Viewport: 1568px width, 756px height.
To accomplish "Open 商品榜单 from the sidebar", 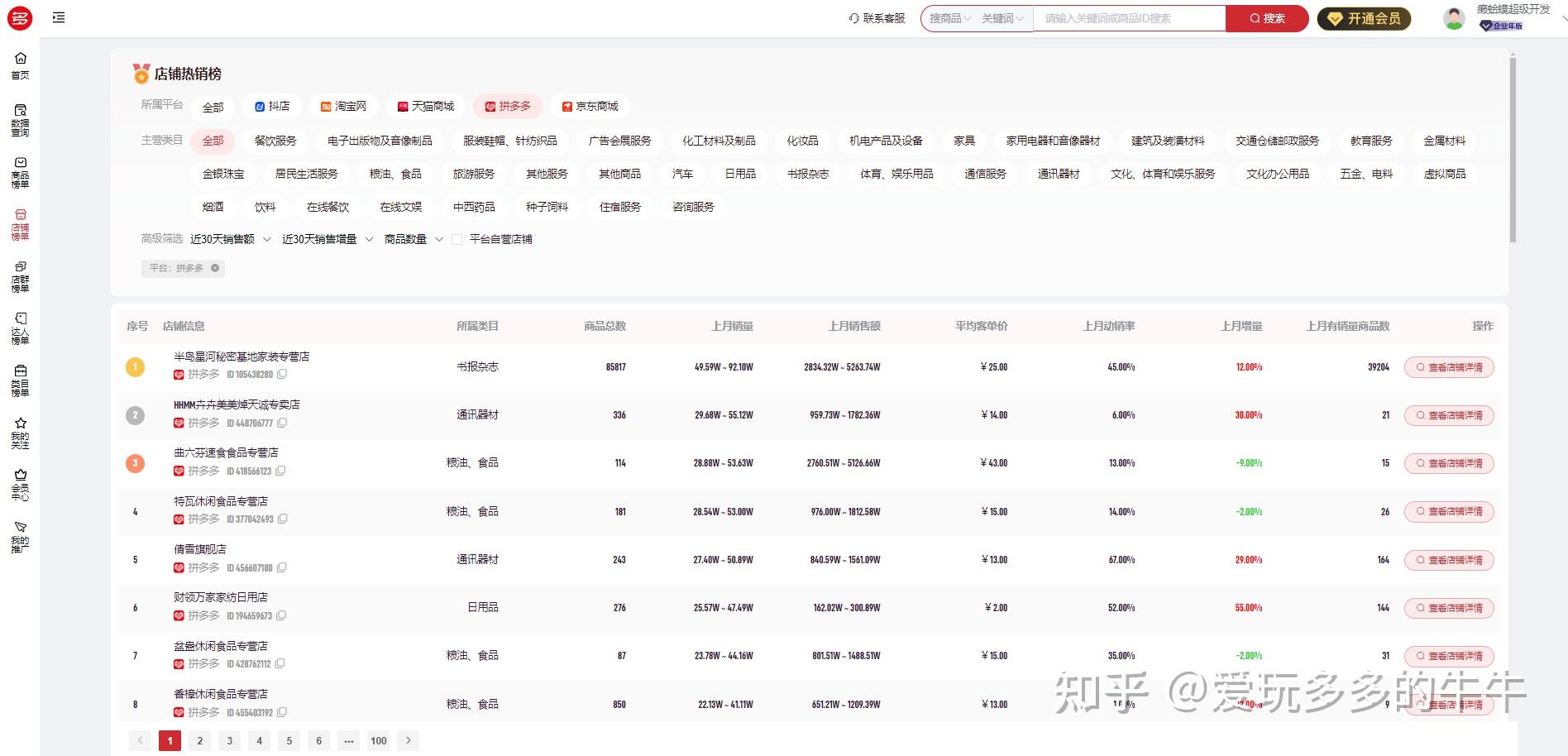I will [20, 170].
